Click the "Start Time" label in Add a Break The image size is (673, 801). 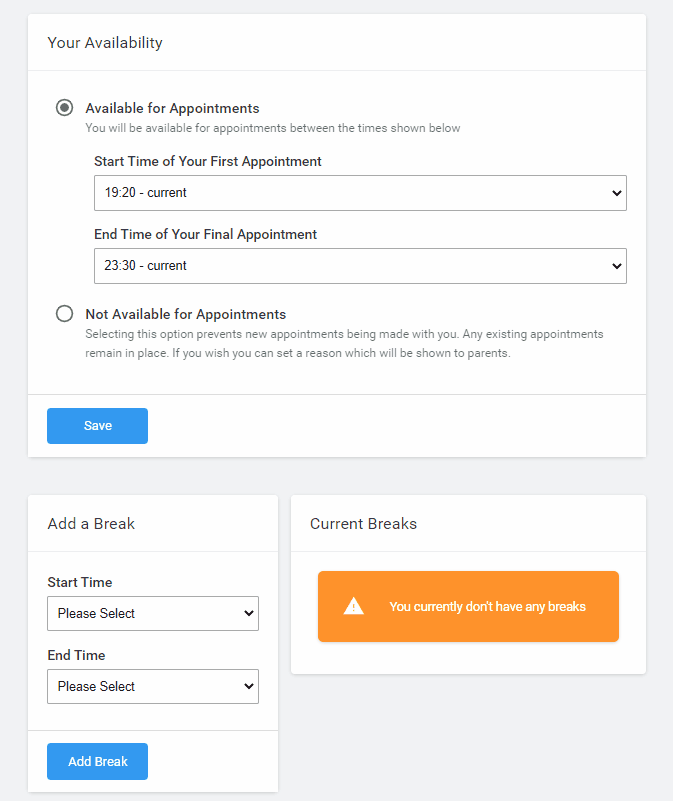click(x=80, y=582)
